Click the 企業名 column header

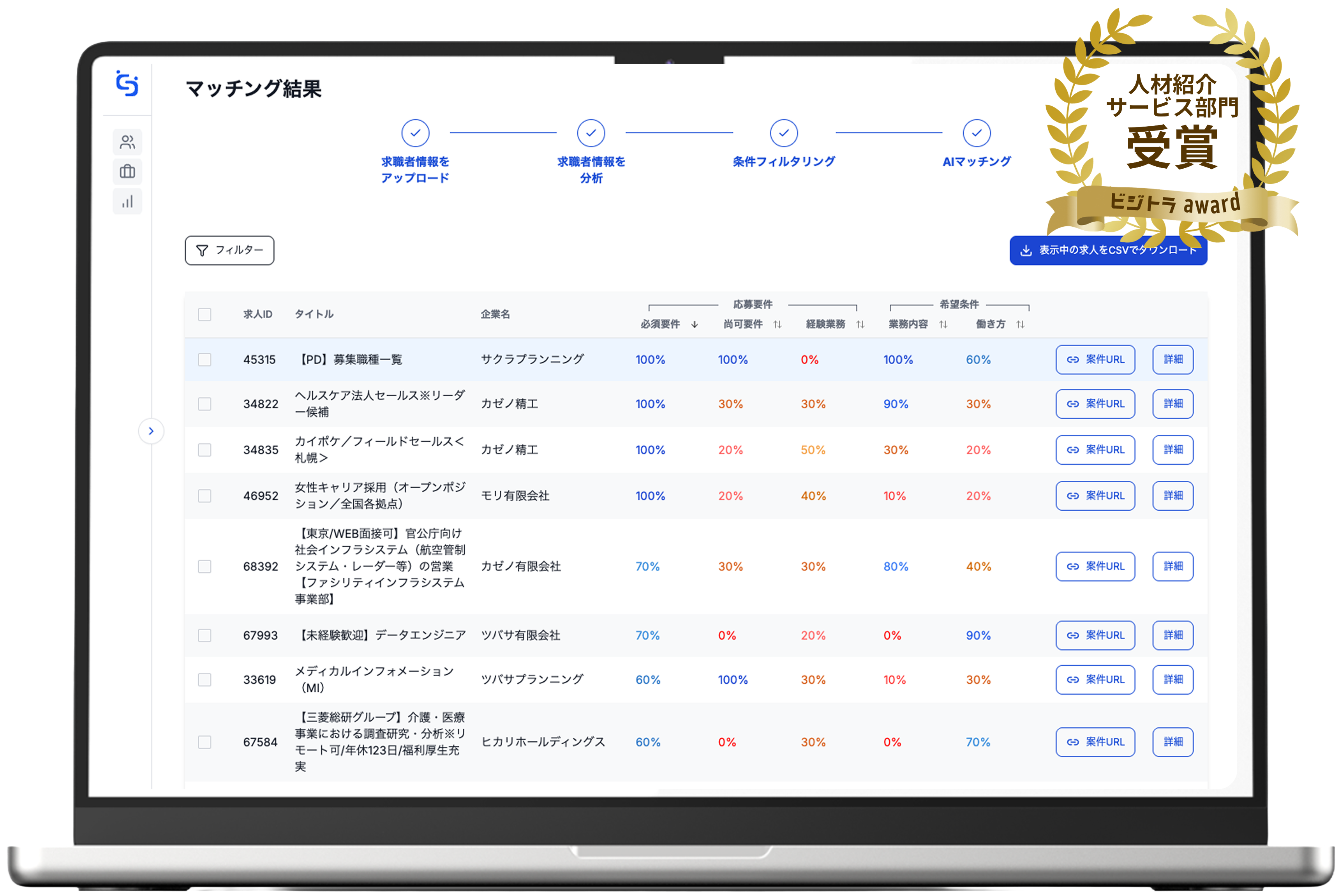click(495, 314)
